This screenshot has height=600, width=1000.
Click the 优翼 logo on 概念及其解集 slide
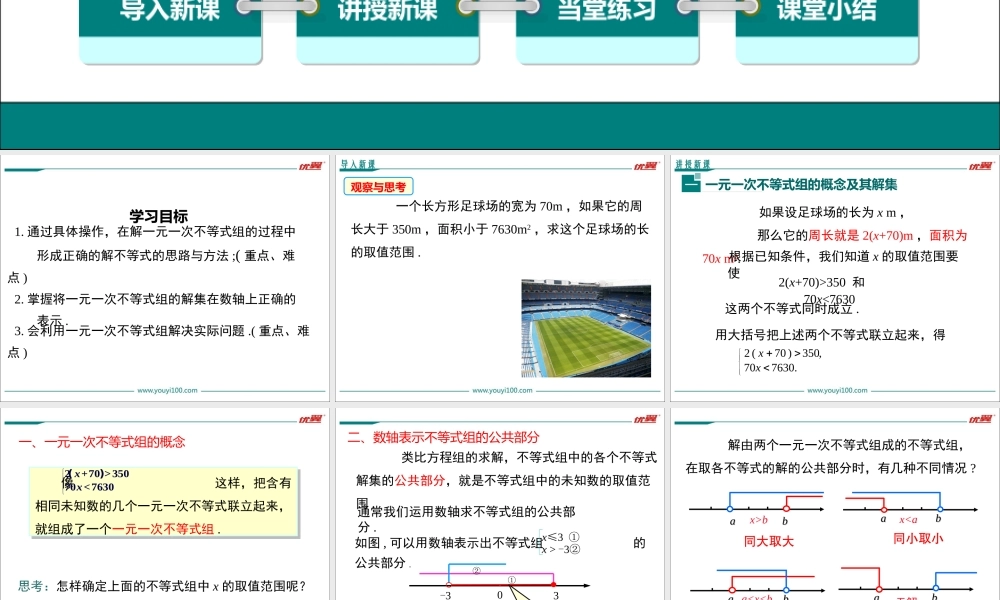(981, 166)
